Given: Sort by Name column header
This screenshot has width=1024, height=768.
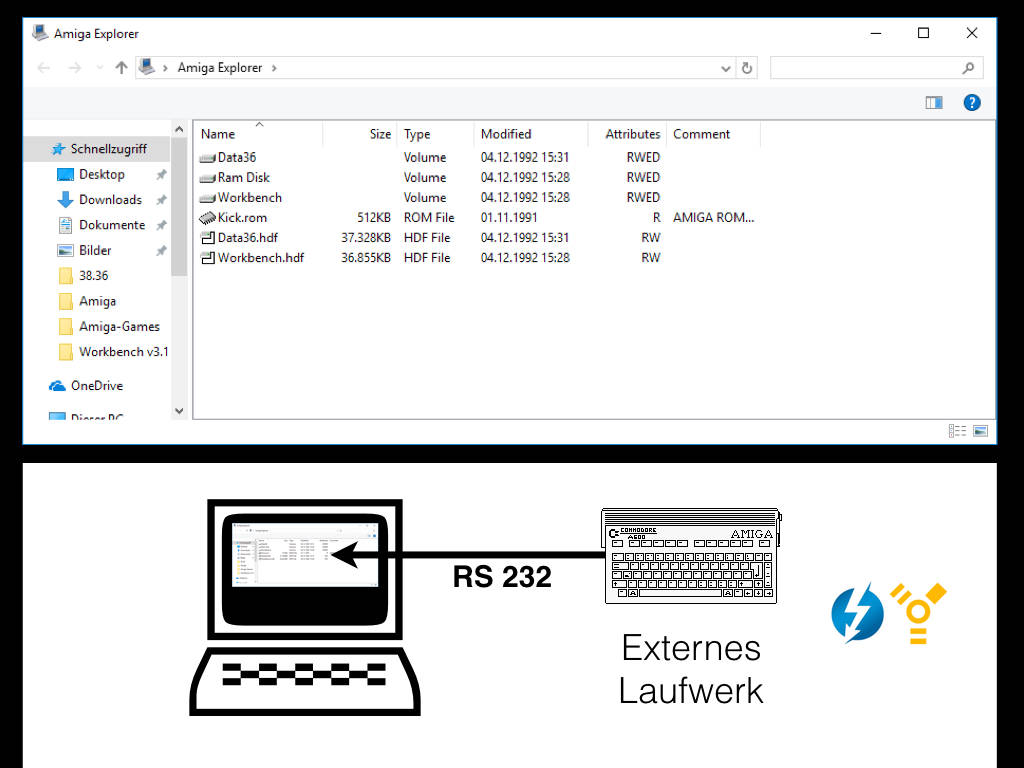Looking at the screenshot, I should pyautogui.click(x=218, y=134).
